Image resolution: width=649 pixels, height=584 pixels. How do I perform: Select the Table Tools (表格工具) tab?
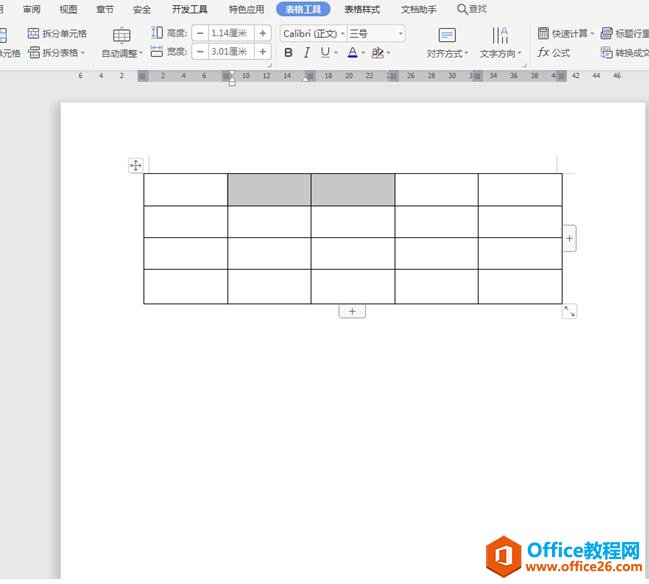(303, 9)
